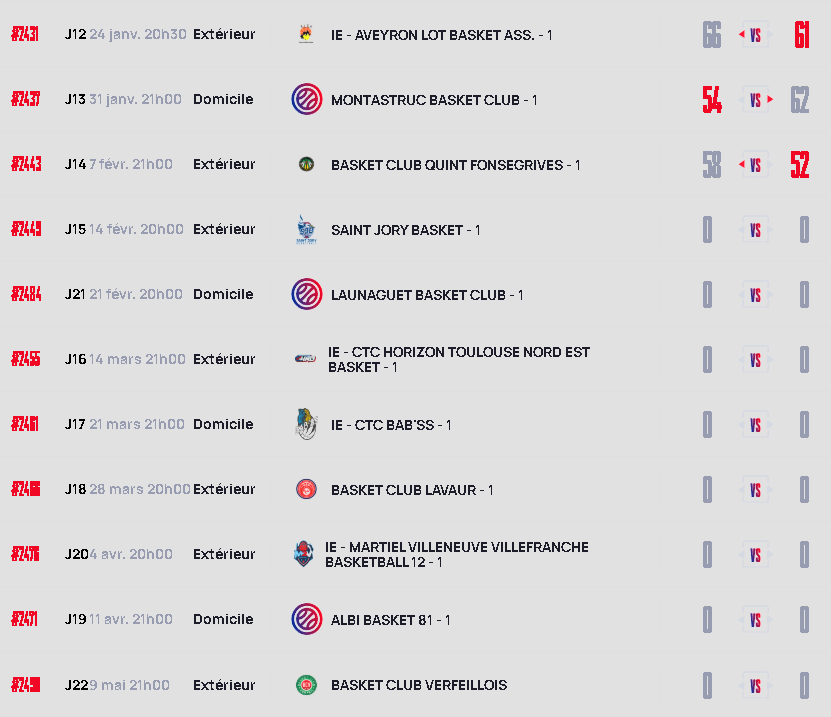Click the Basket Club Quint Fonsegrives logo
This screenshot has height=717, width=831.
(x=306, y=165)
